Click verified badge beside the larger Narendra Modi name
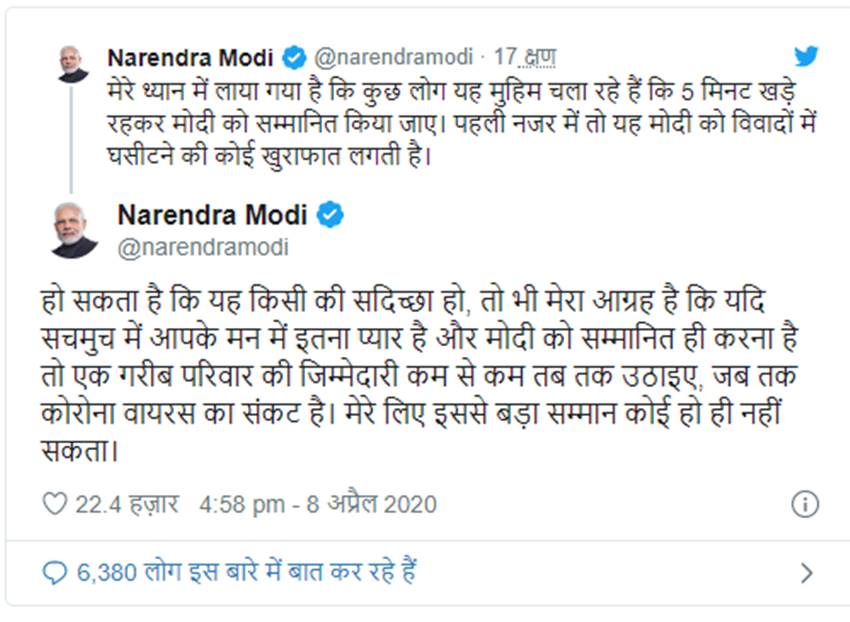Image resolution: width=850 pixels, height=622 pixels. point(331,214)
